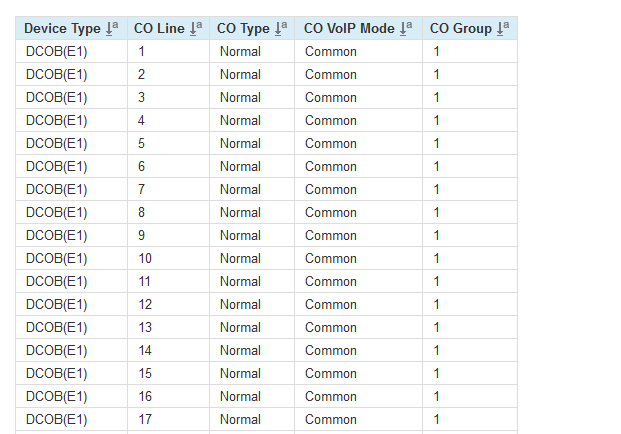This screenshot has width=621, height=434.
Task: Select CO Line 5 cell
Action: tap(142, 143)
